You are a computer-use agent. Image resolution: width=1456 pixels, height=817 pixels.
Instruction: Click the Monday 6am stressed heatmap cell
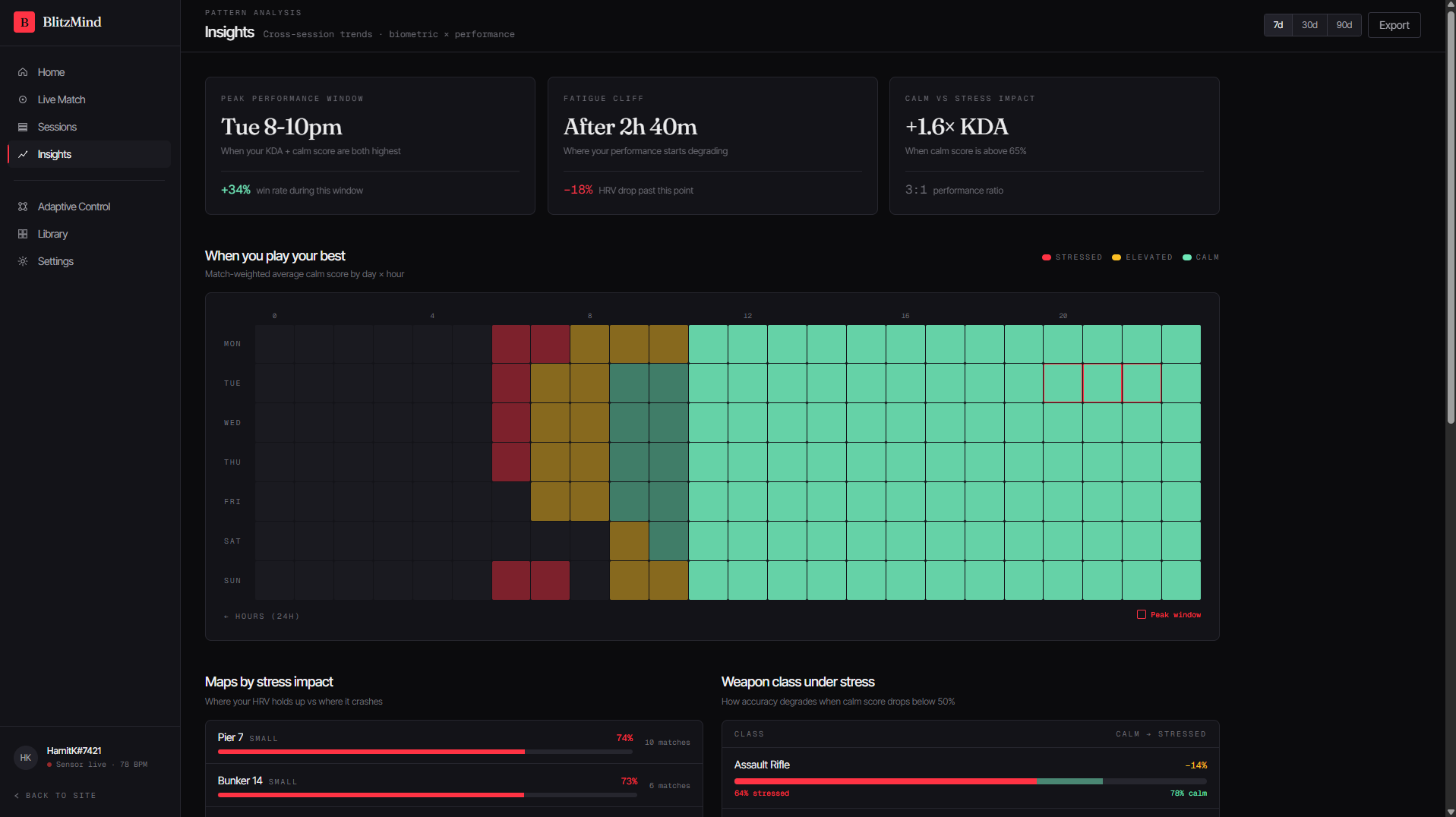point(511,344)
